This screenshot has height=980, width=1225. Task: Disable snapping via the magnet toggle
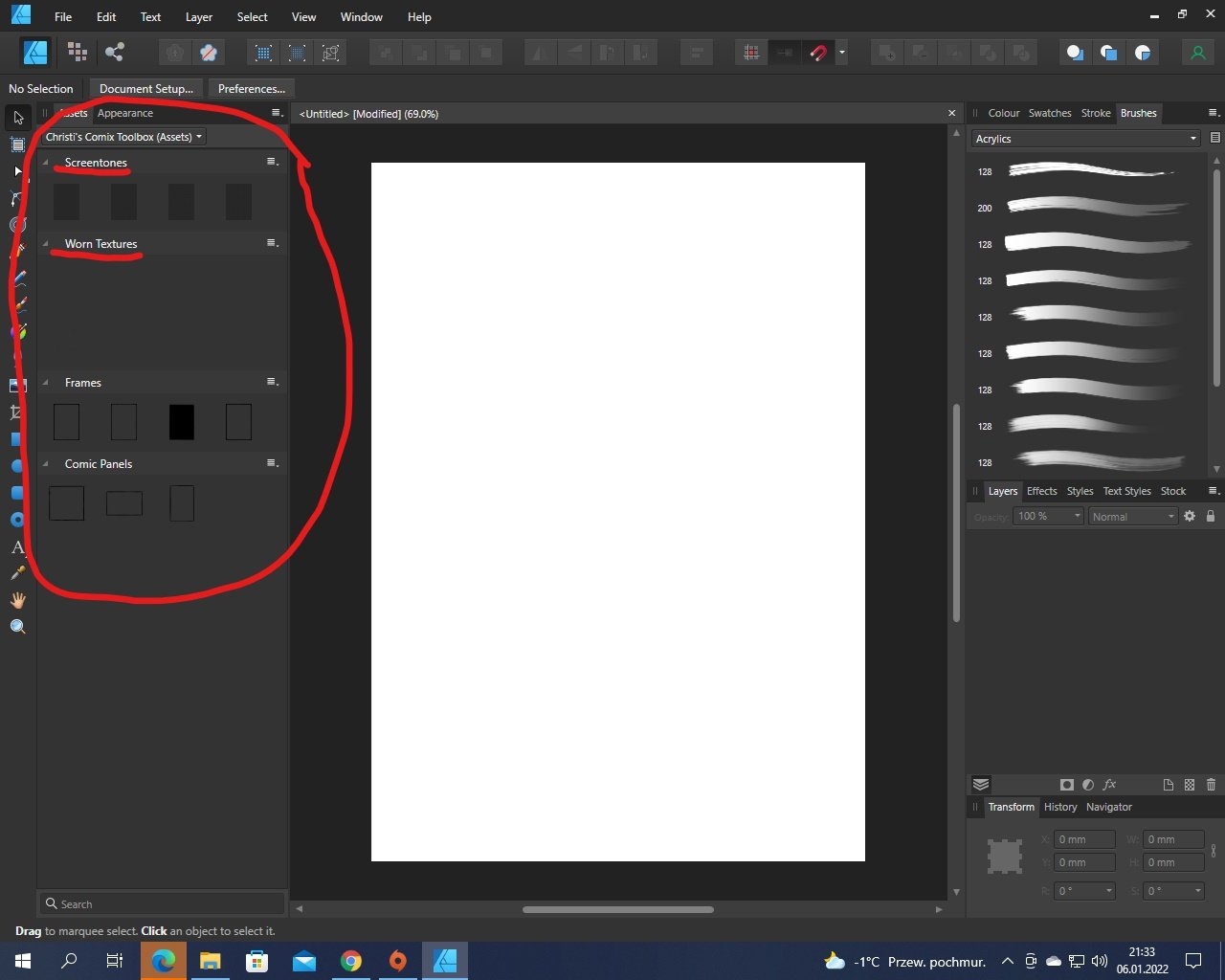[x=819, y=52]
